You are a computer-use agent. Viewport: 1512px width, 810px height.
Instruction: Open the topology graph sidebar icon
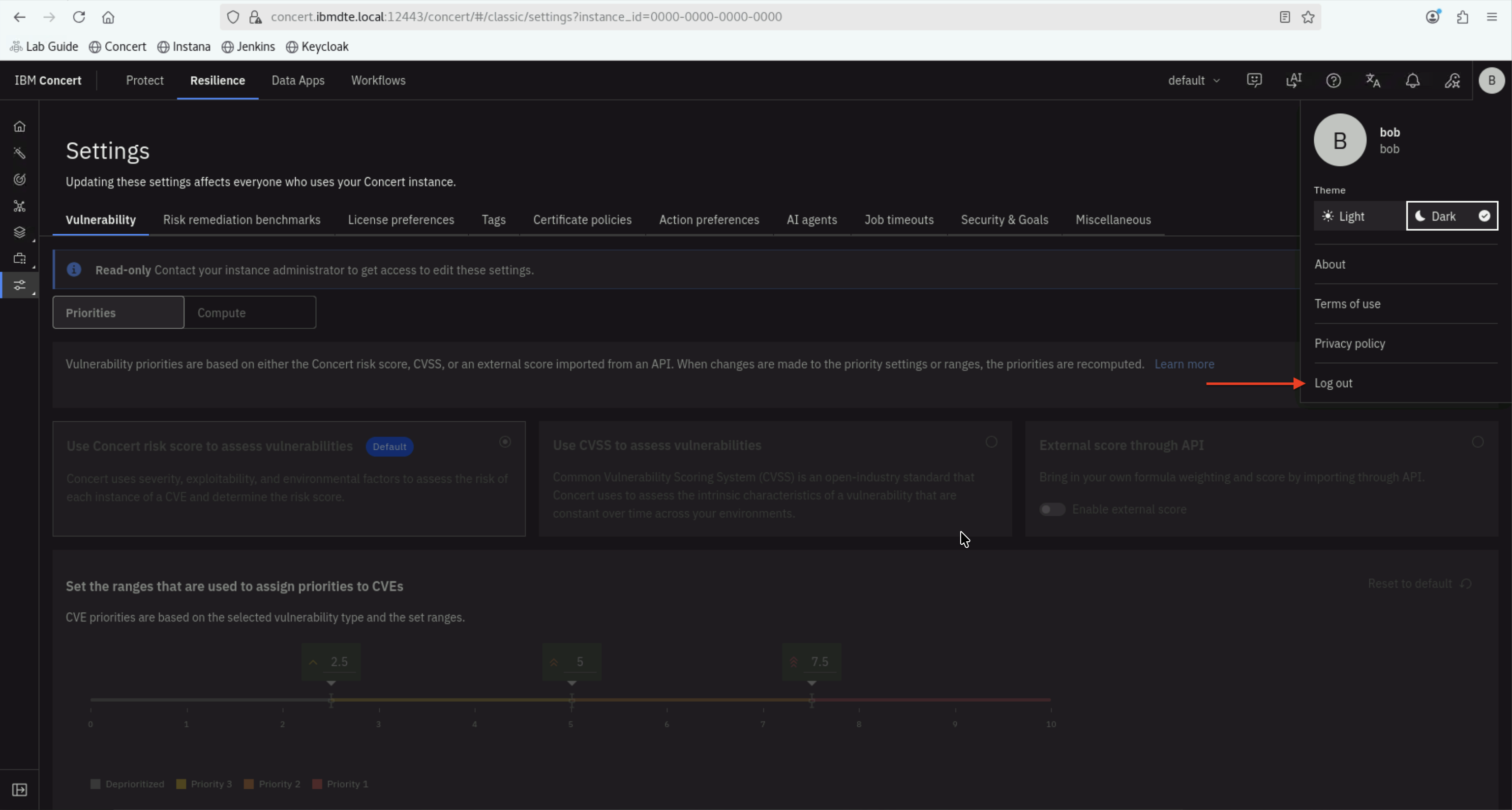(19, 206)
